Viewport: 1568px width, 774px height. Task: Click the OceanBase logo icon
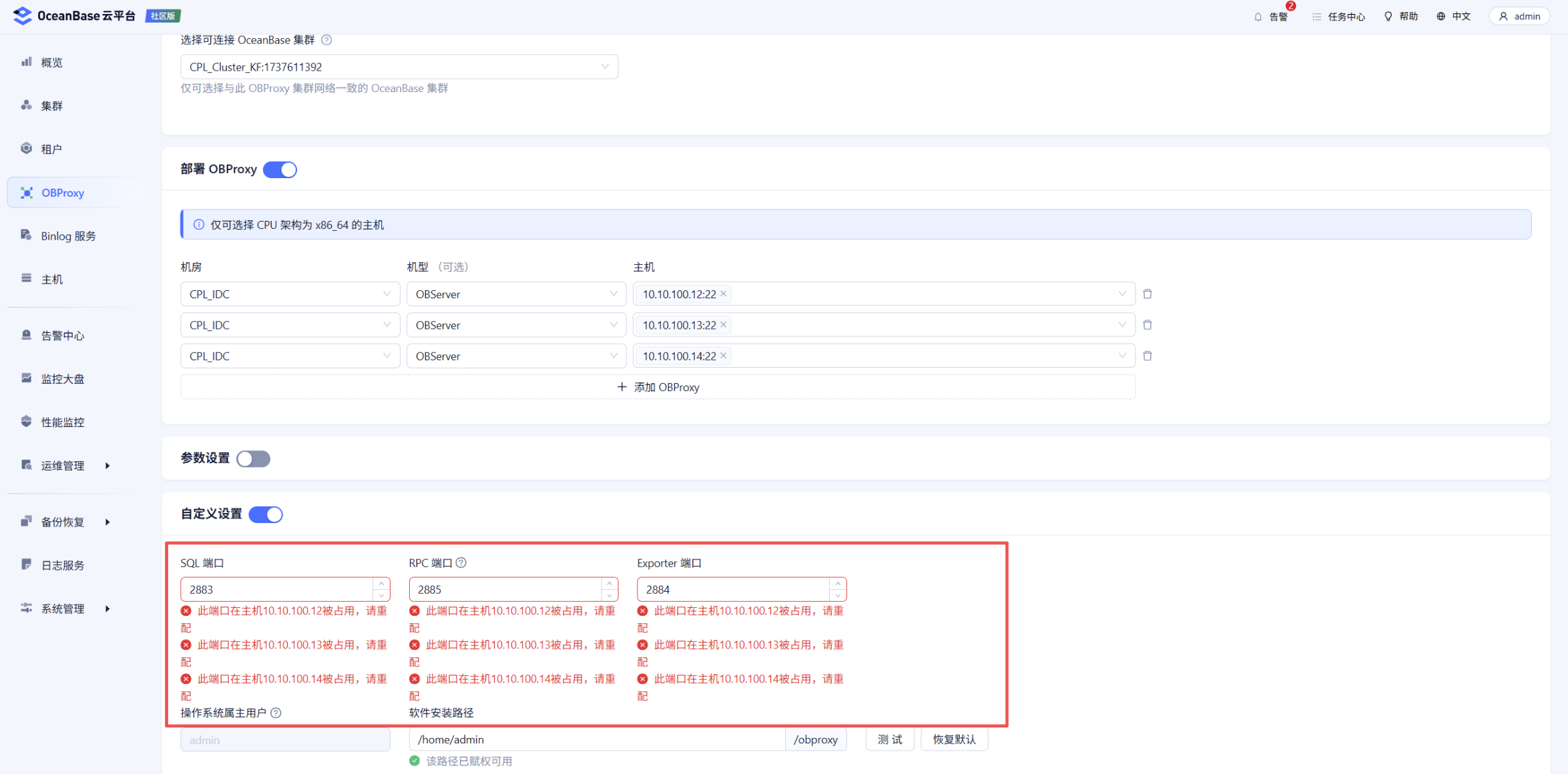tap(22, 15)
